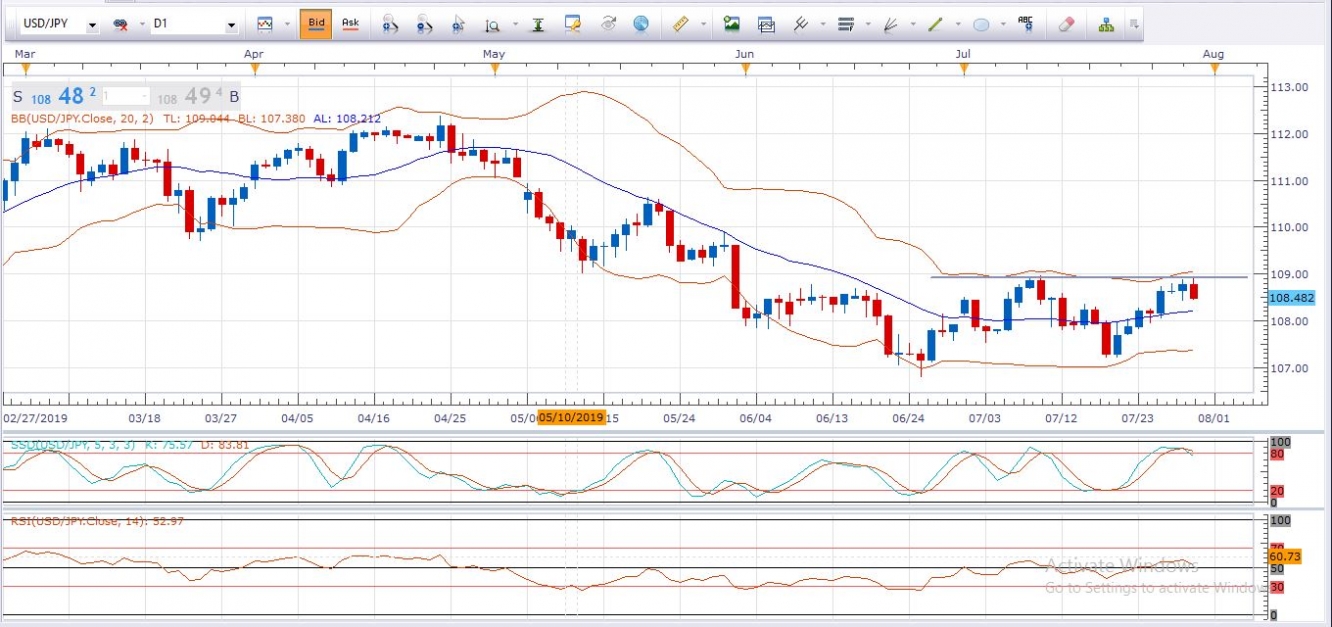Click the 113.00 price axis label

1288,87
